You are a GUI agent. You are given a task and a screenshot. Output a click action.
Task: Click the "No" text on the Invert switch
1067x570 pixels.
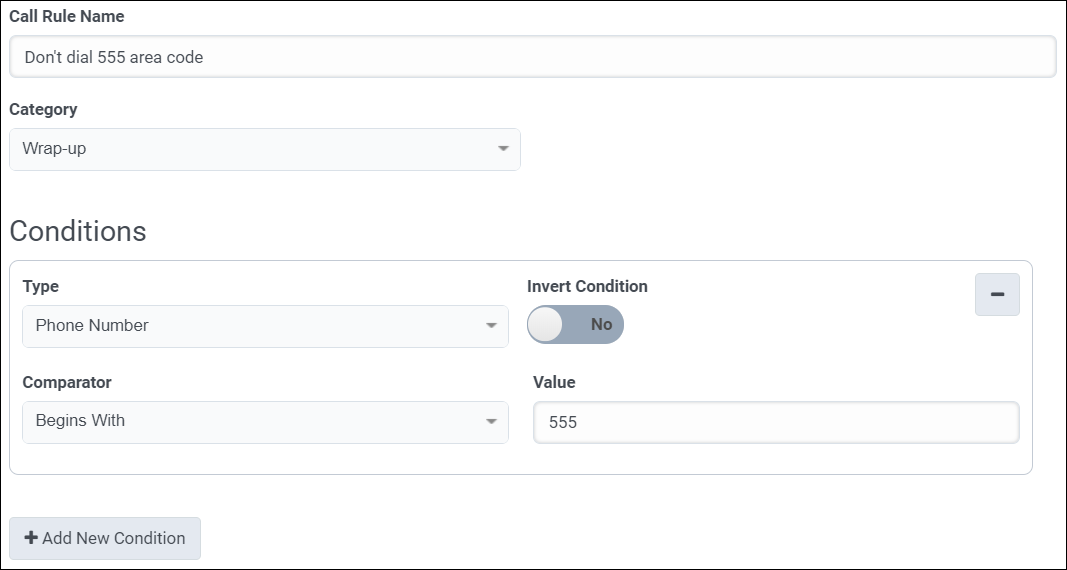601,325
